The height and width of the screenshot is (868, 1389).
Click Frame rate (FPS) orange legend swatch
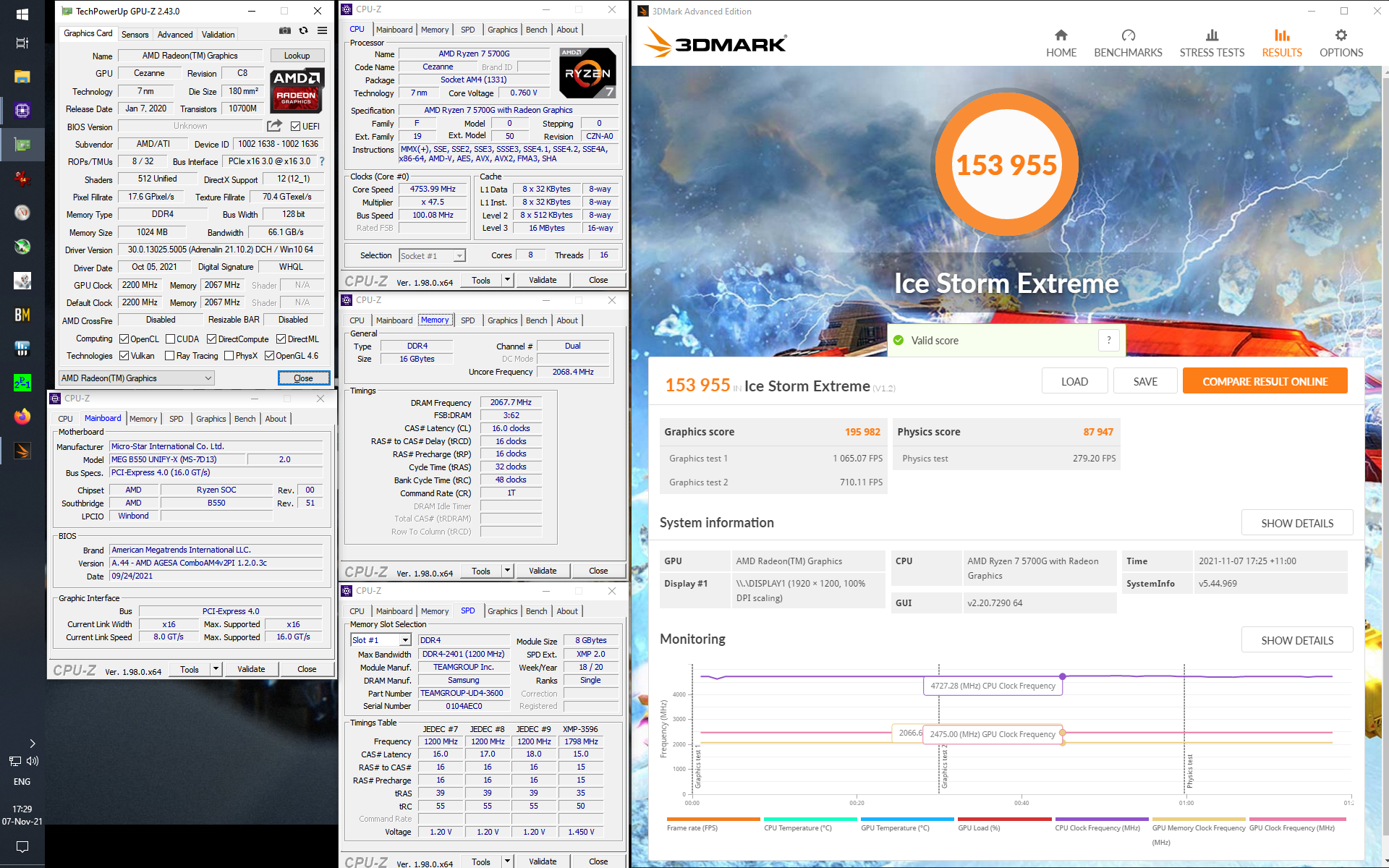coord(713,819)
